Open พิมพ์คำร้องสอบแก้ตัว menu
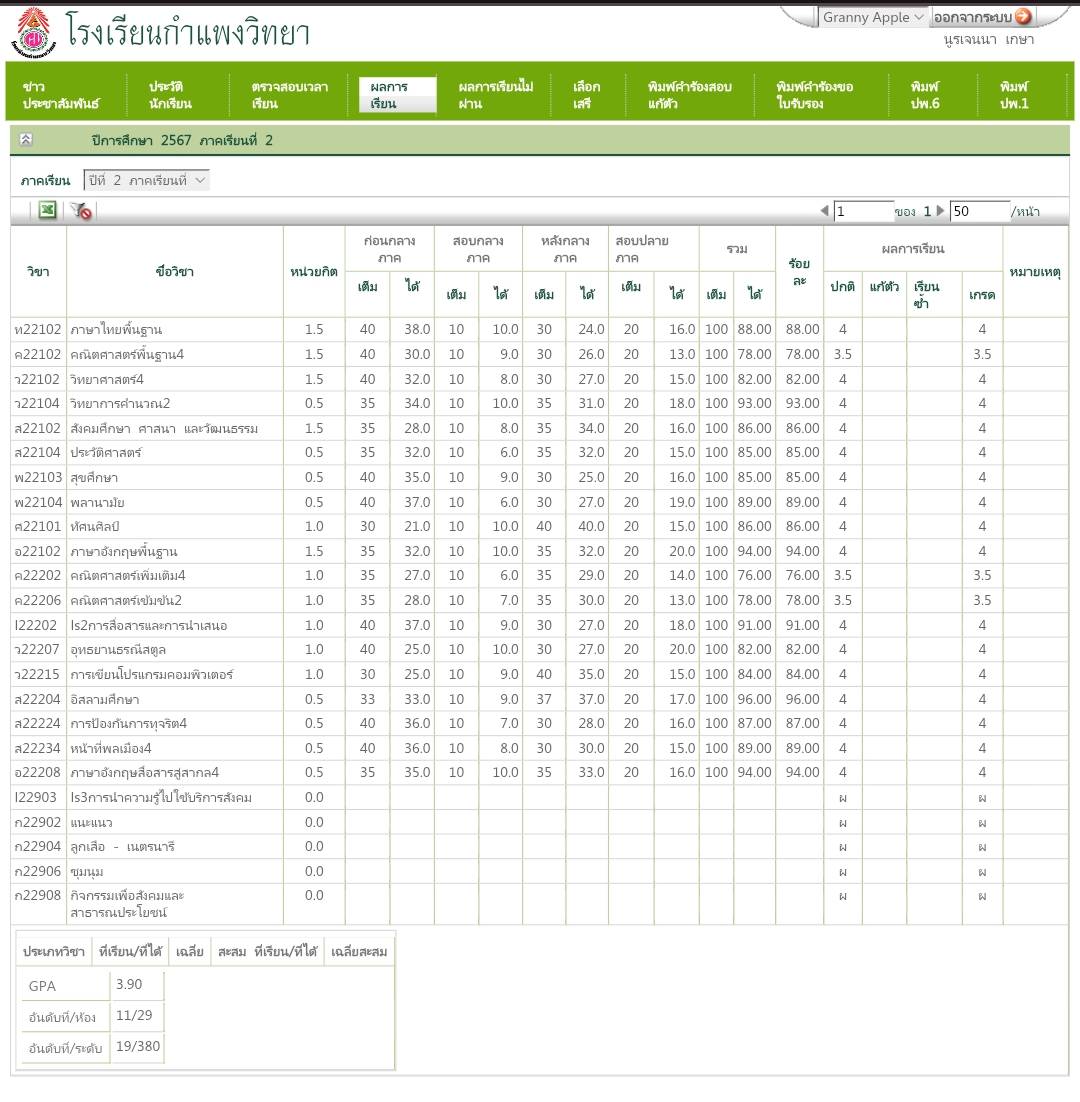 (689, 95)
